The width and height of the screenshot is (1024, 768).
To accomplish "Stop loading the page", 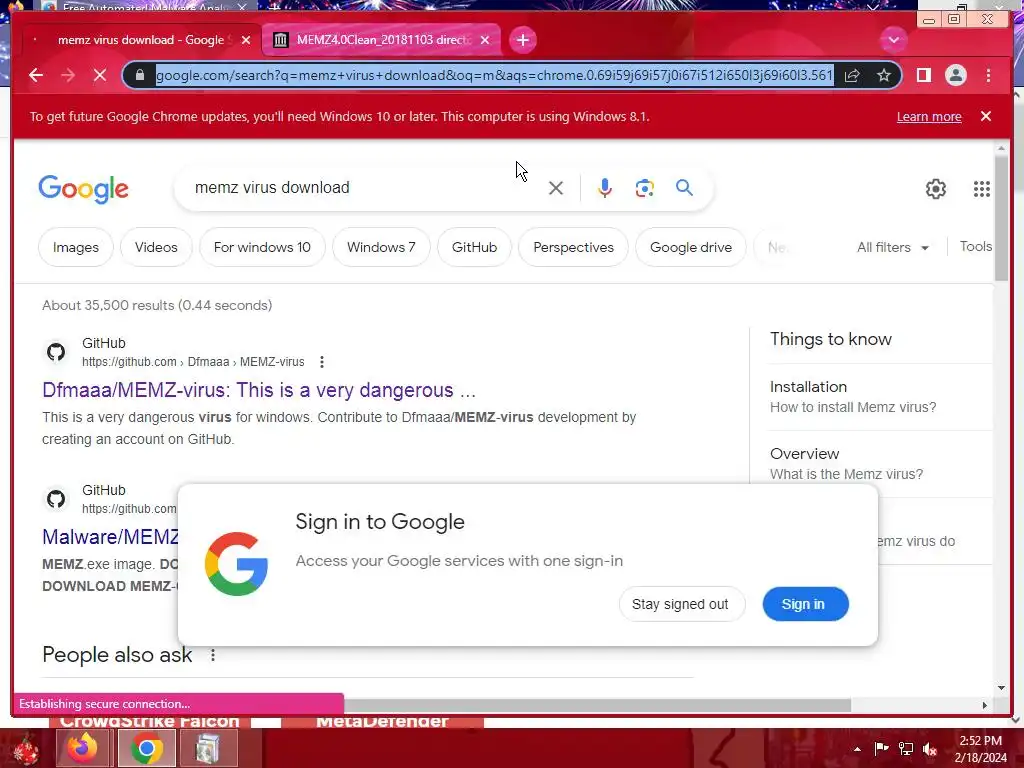I will click(x=100, y=76).
